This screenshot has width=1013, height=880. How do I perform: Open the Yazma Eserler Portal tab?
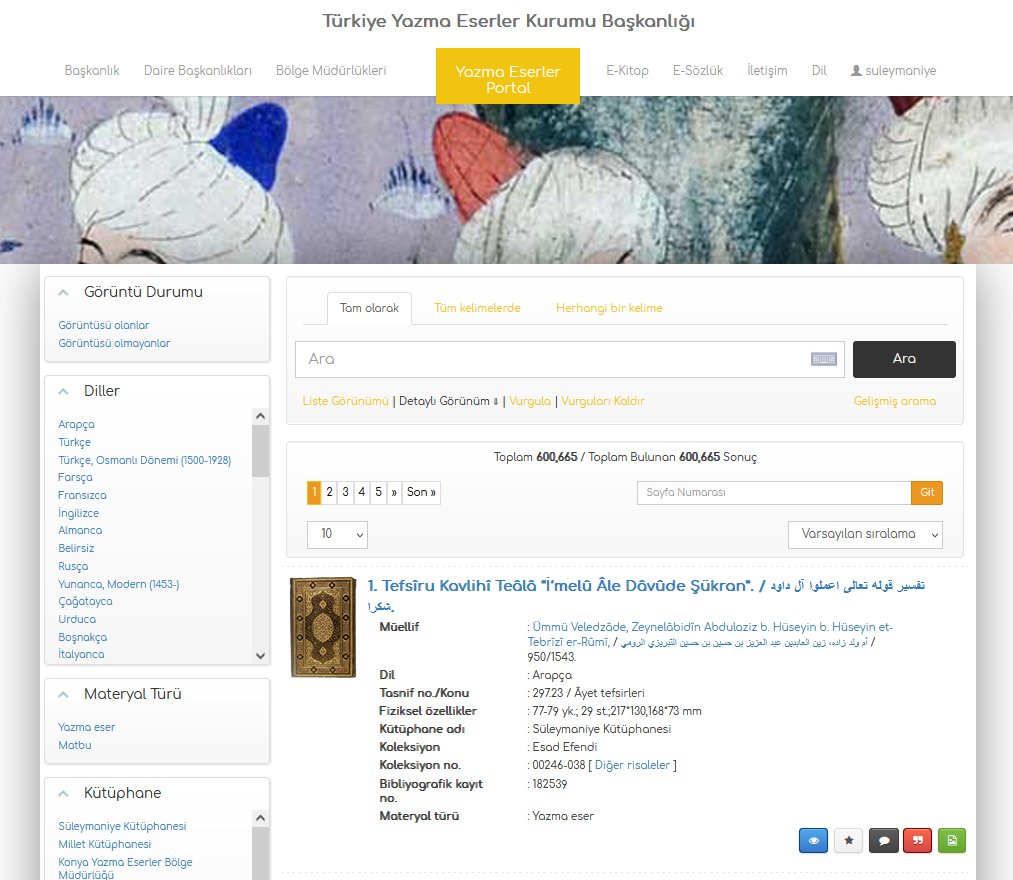(508, 76)
